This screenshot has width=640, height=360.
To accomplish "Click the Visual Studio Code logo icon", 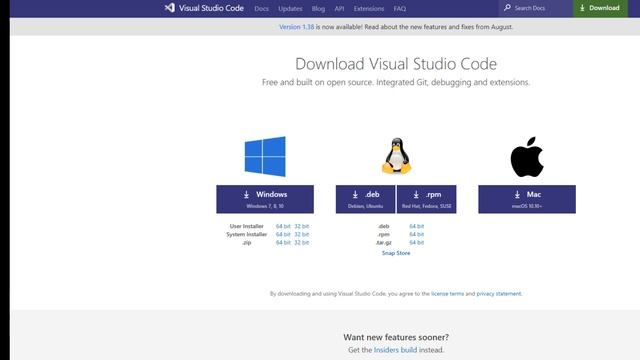I will coord(169,8).
